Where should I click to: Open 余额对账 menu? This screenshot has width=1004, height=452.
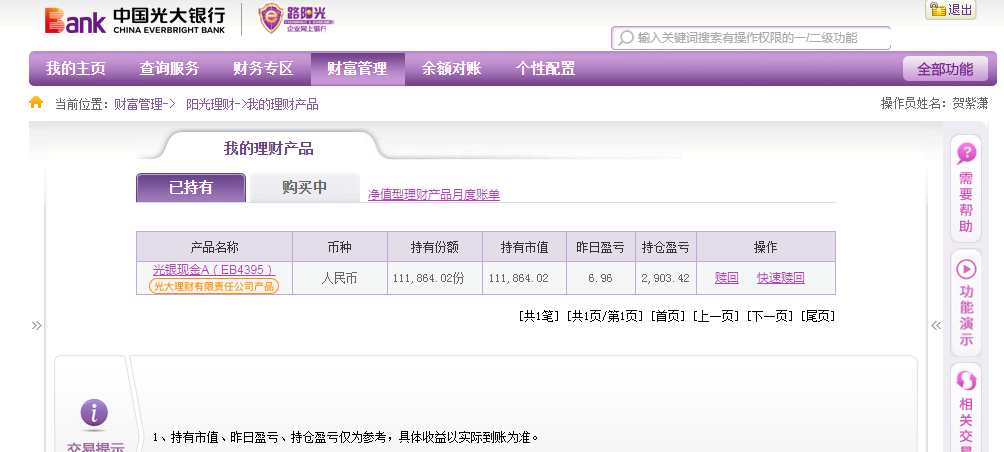point(451,69)
